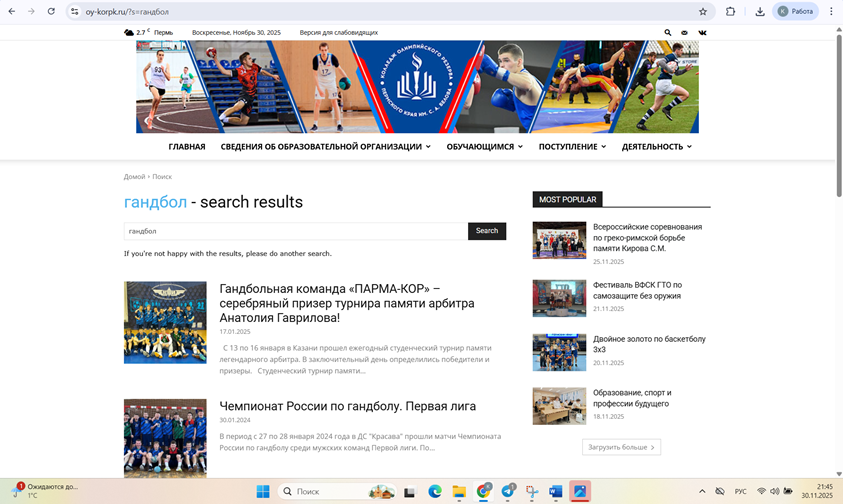Open the Чемпионат России по гандболу article
Image resolution: width=843 pixels, height=504 pixels.
tap(347, 406)
